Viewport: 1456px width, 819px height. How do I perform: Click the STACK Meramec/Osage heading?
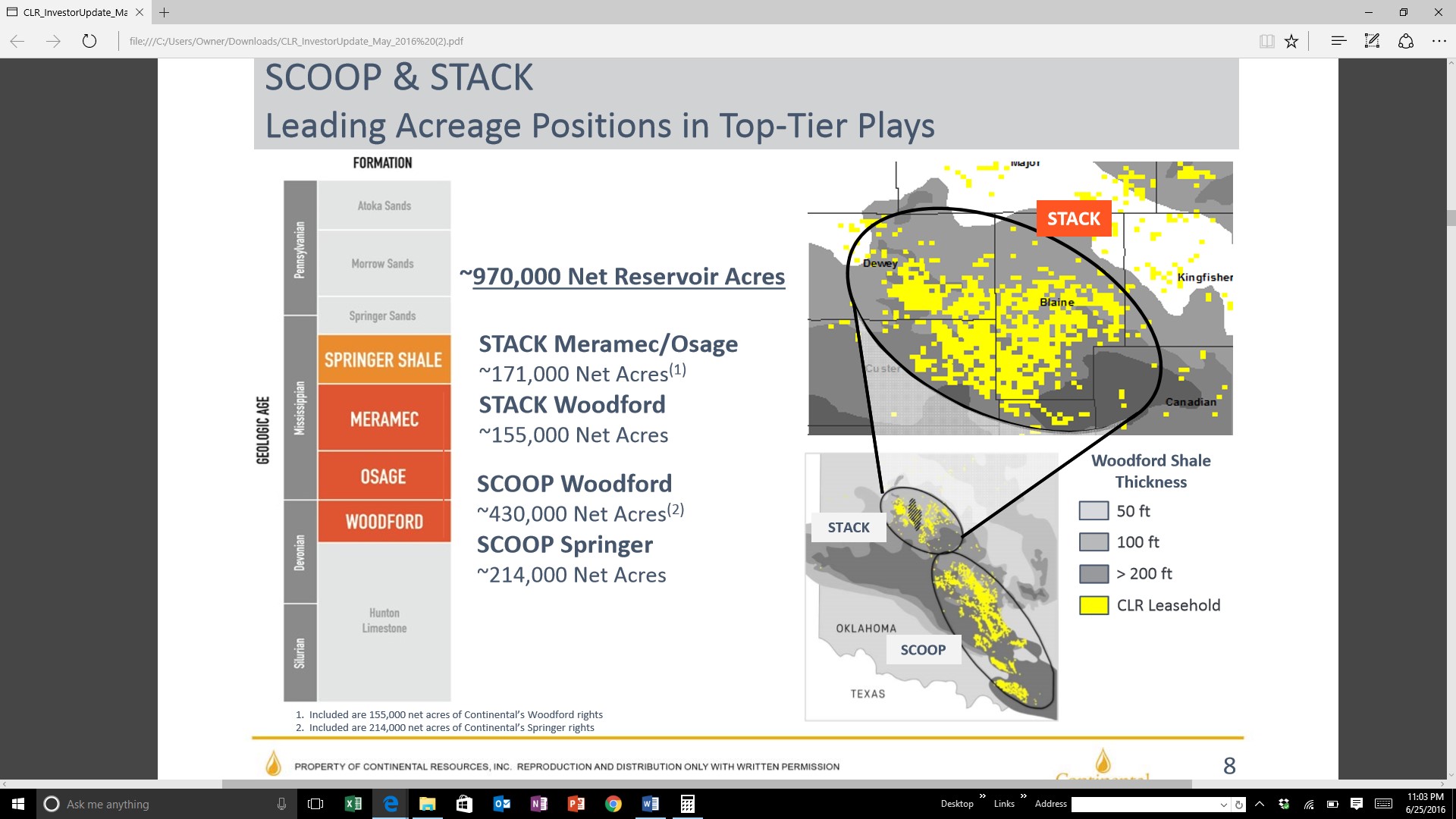(x=608, y=344)
